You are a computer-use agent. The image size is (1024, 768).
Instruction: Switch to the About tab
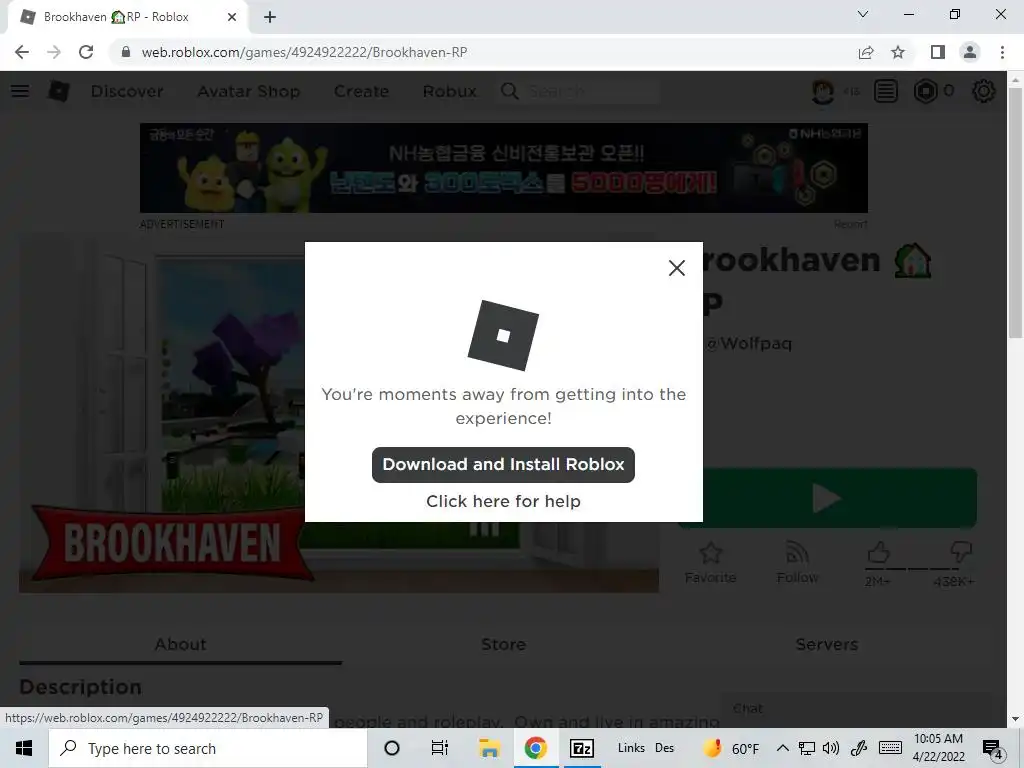[180, 645]
